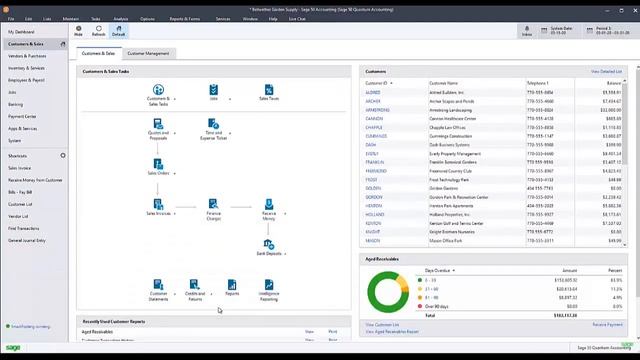Open the File menu

click(x=11, y=19)
